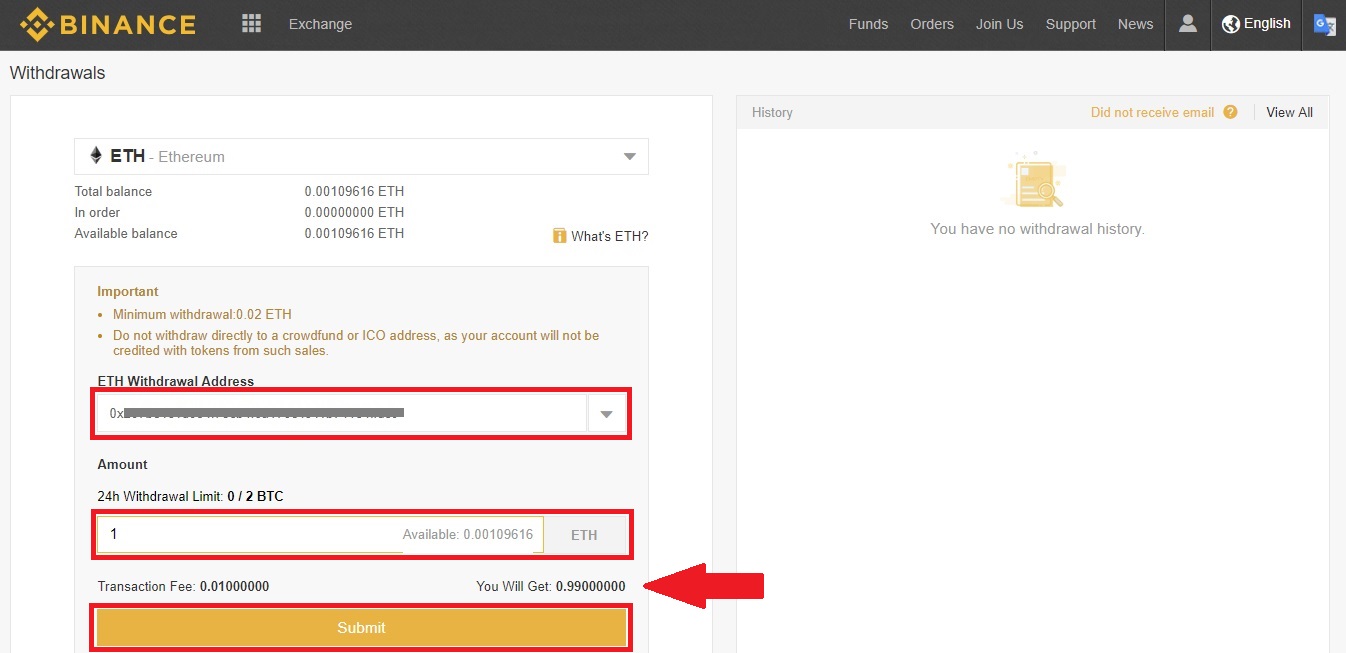Image resolution: width=1346 pixels, height=653 pixels.
Task: Open the News page
Action: (x=1135, y=24)
